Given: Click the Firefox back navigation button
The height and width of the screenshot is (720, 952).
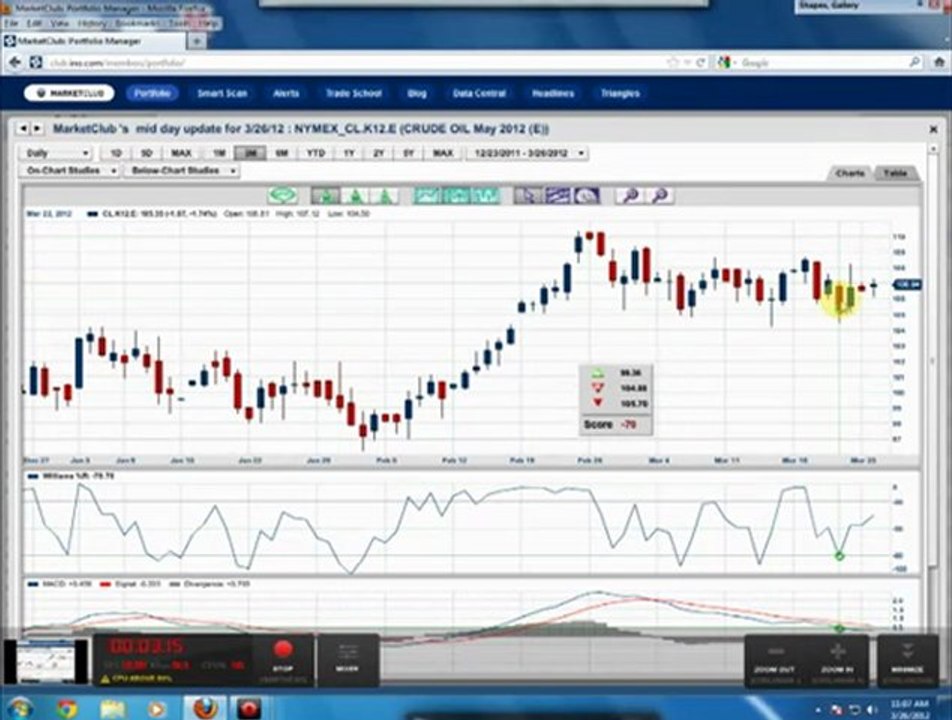Looking at the screenshot, I should click(15, 62).
